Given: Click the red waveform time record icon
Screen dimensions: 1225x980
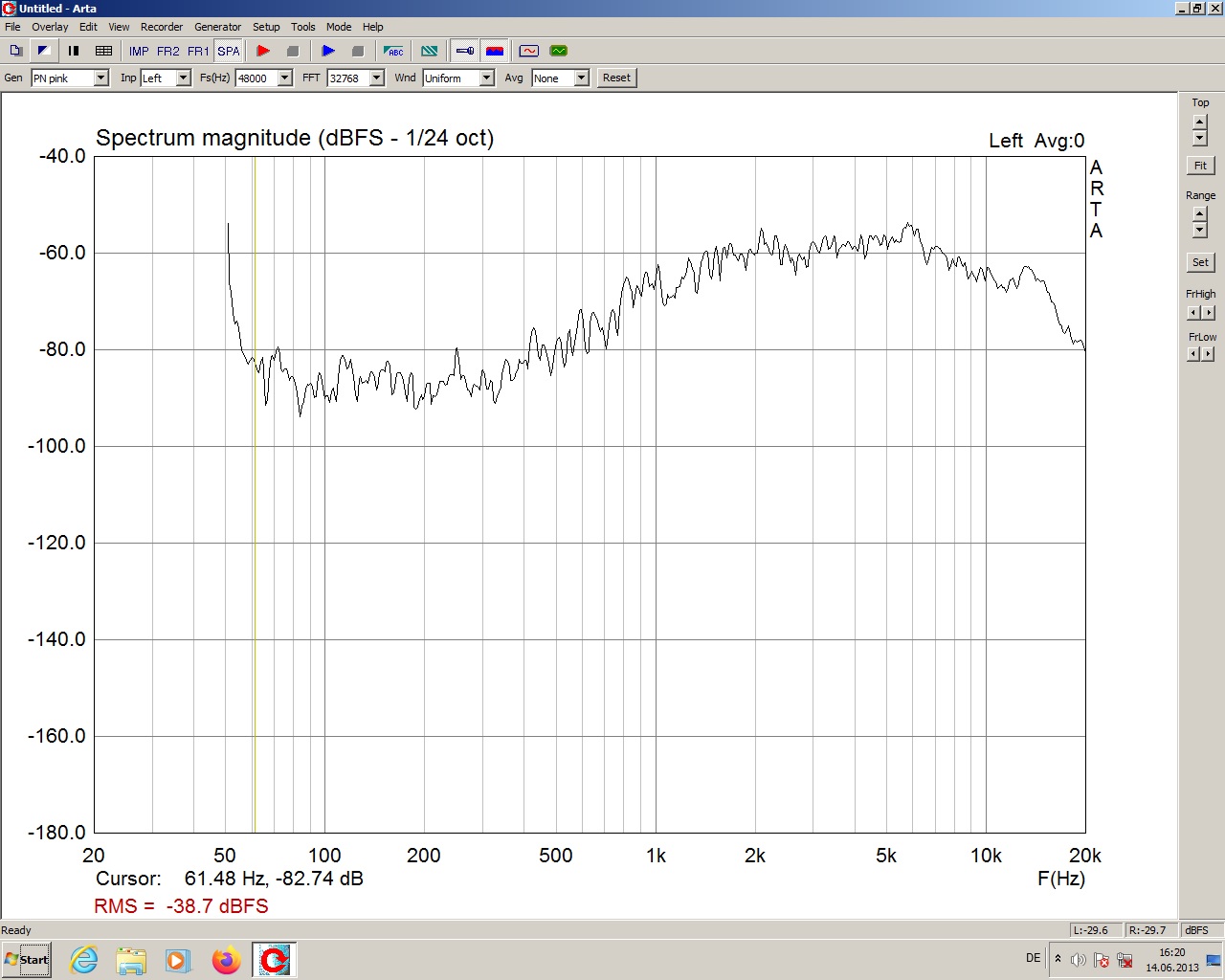Looking at the screenshot, I should (528, 51).
